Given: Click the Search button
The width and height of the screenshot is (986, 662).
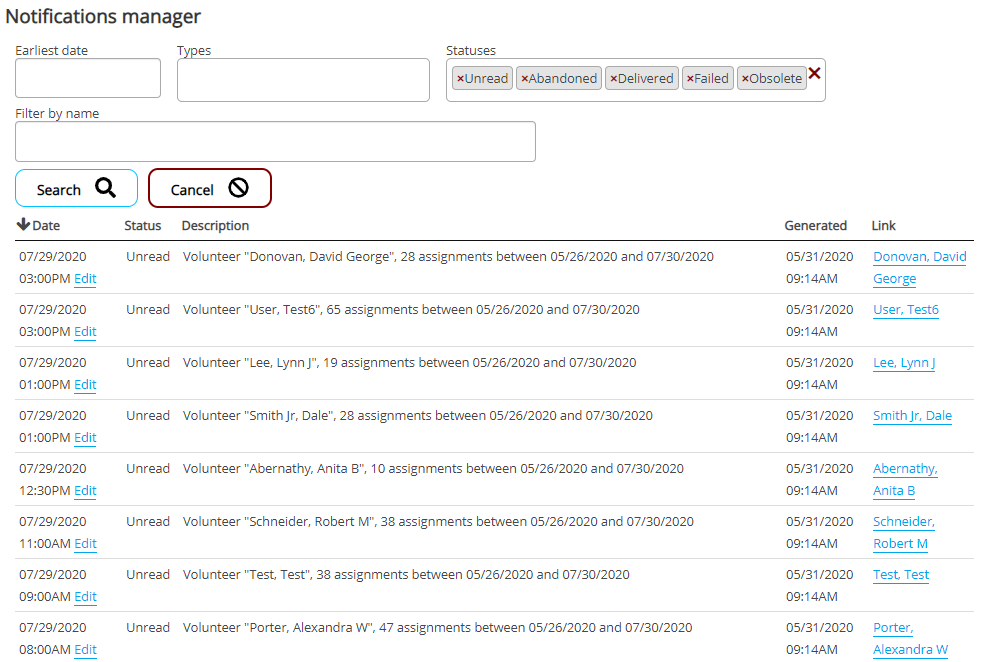Looking at the screenshot, I should click(x=76, y=189).
